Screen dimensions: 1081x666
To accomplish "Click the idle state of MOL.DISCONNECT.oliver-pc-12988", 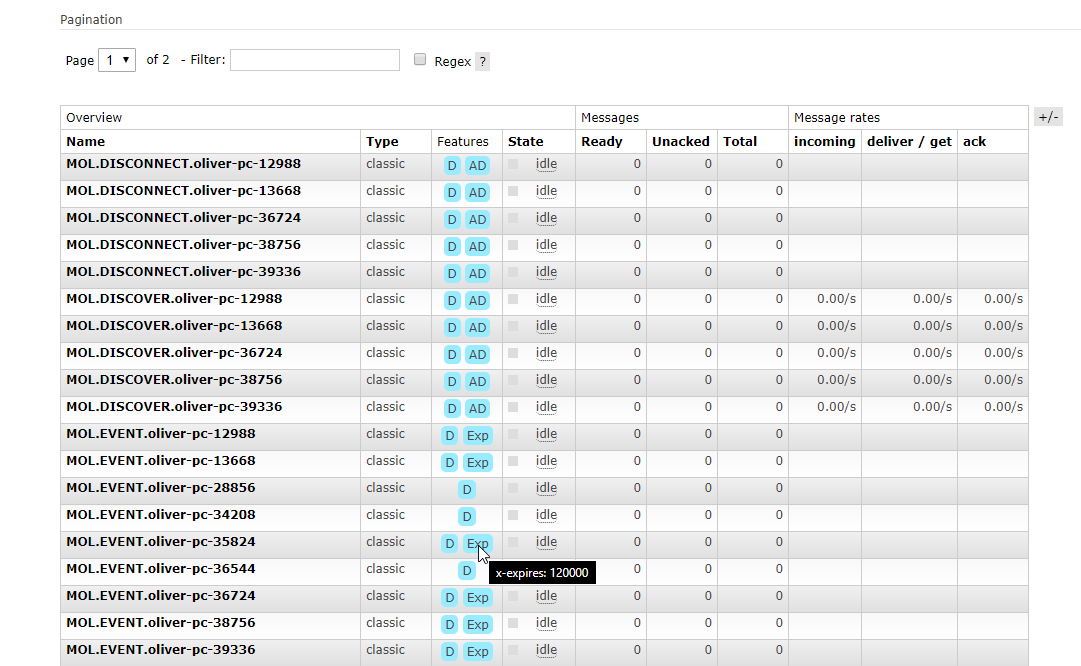I will coord(546,164).
